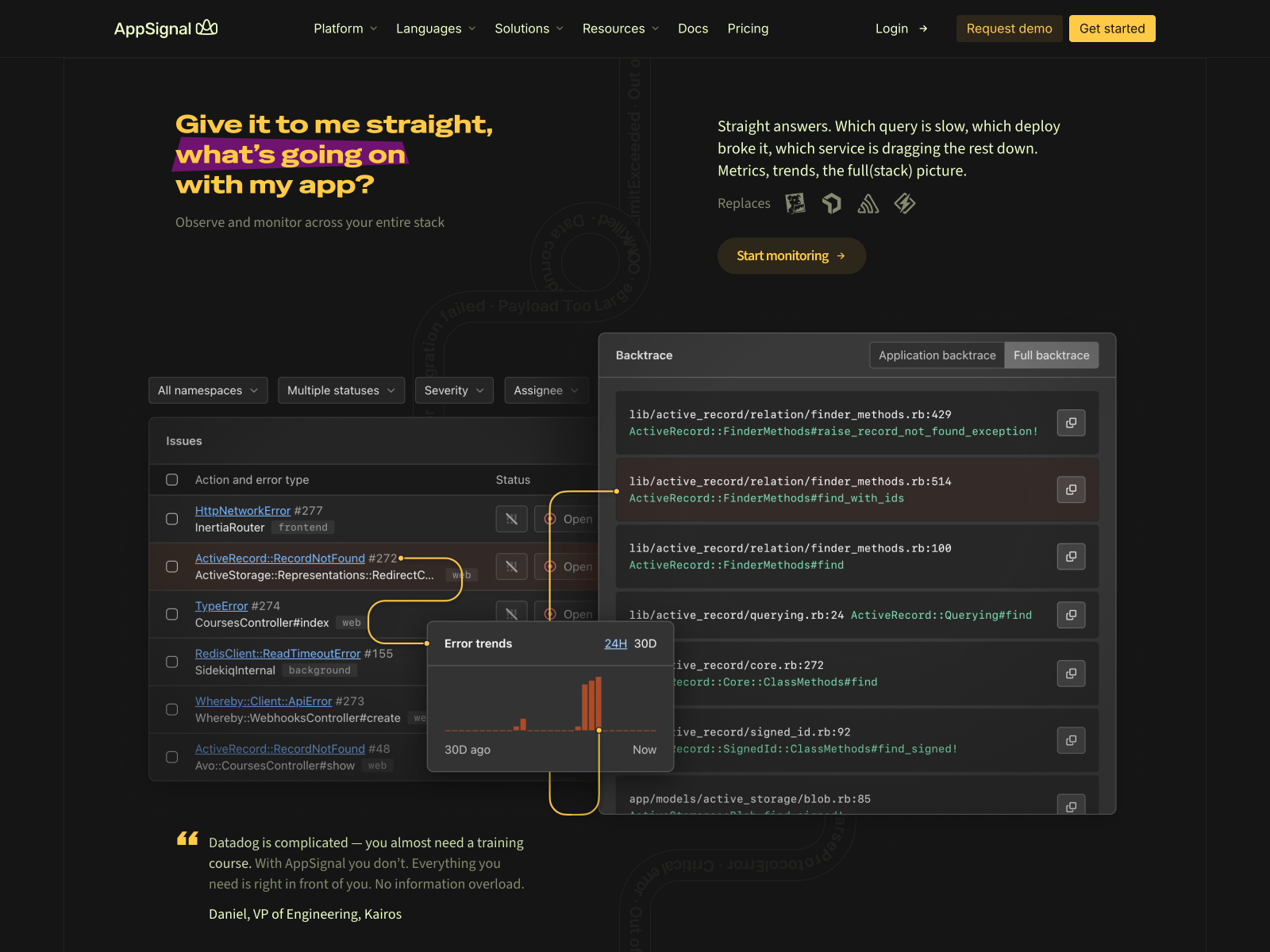Click the Login link
This screenshot has width=1270, height=952.
[x=891, y=29]
